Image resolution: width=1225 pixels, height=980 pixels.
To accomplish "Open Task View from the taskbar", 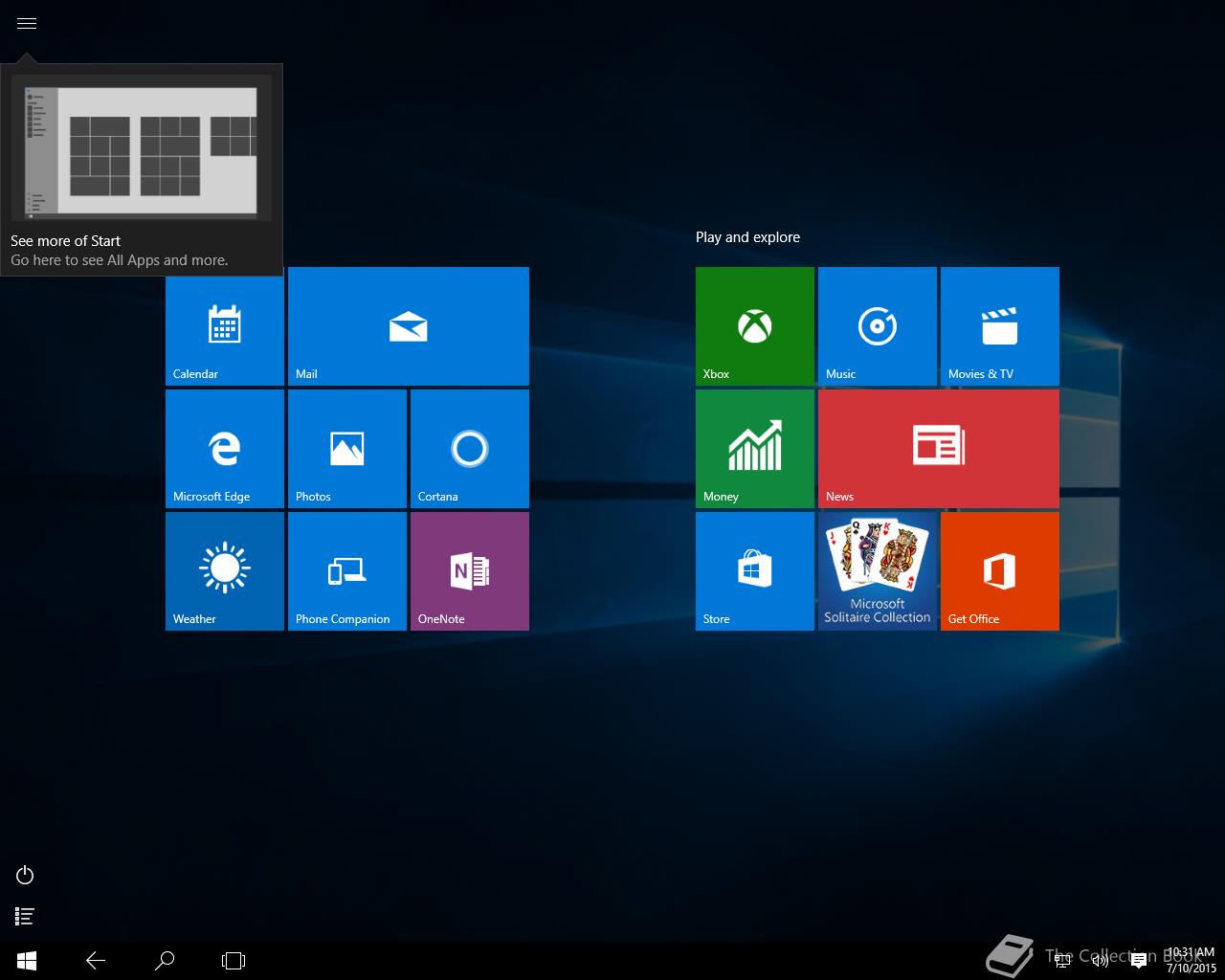I will click(234, 961).
